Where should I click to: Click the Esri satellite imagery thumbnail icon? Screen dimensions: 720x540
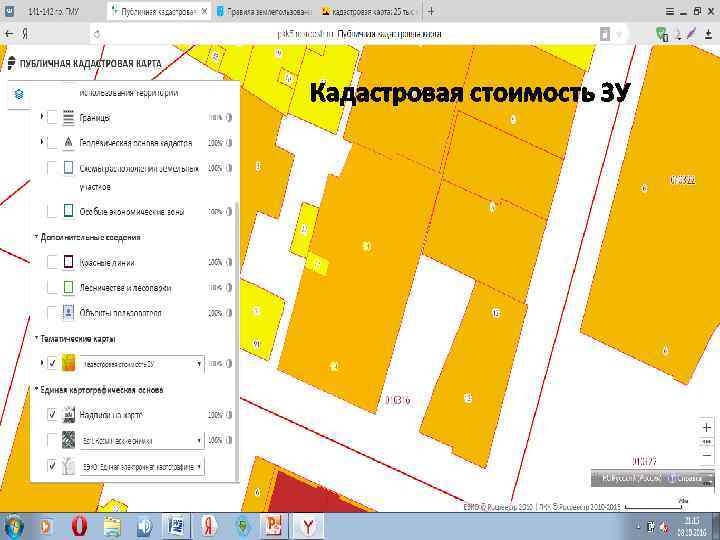coord(68,440)
